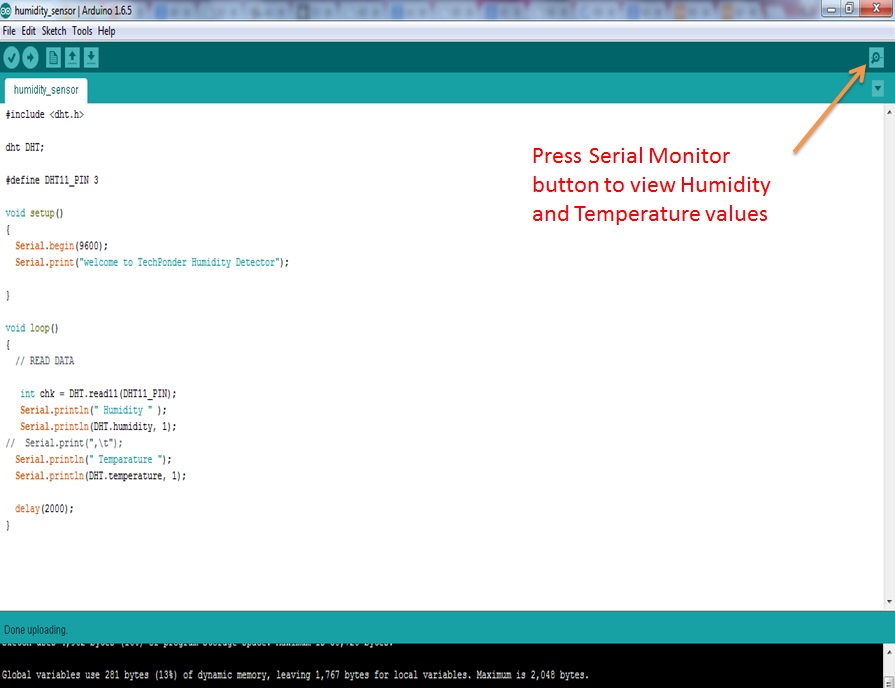
Task: Open the Tools menu
Action: [x=82, y=31]
